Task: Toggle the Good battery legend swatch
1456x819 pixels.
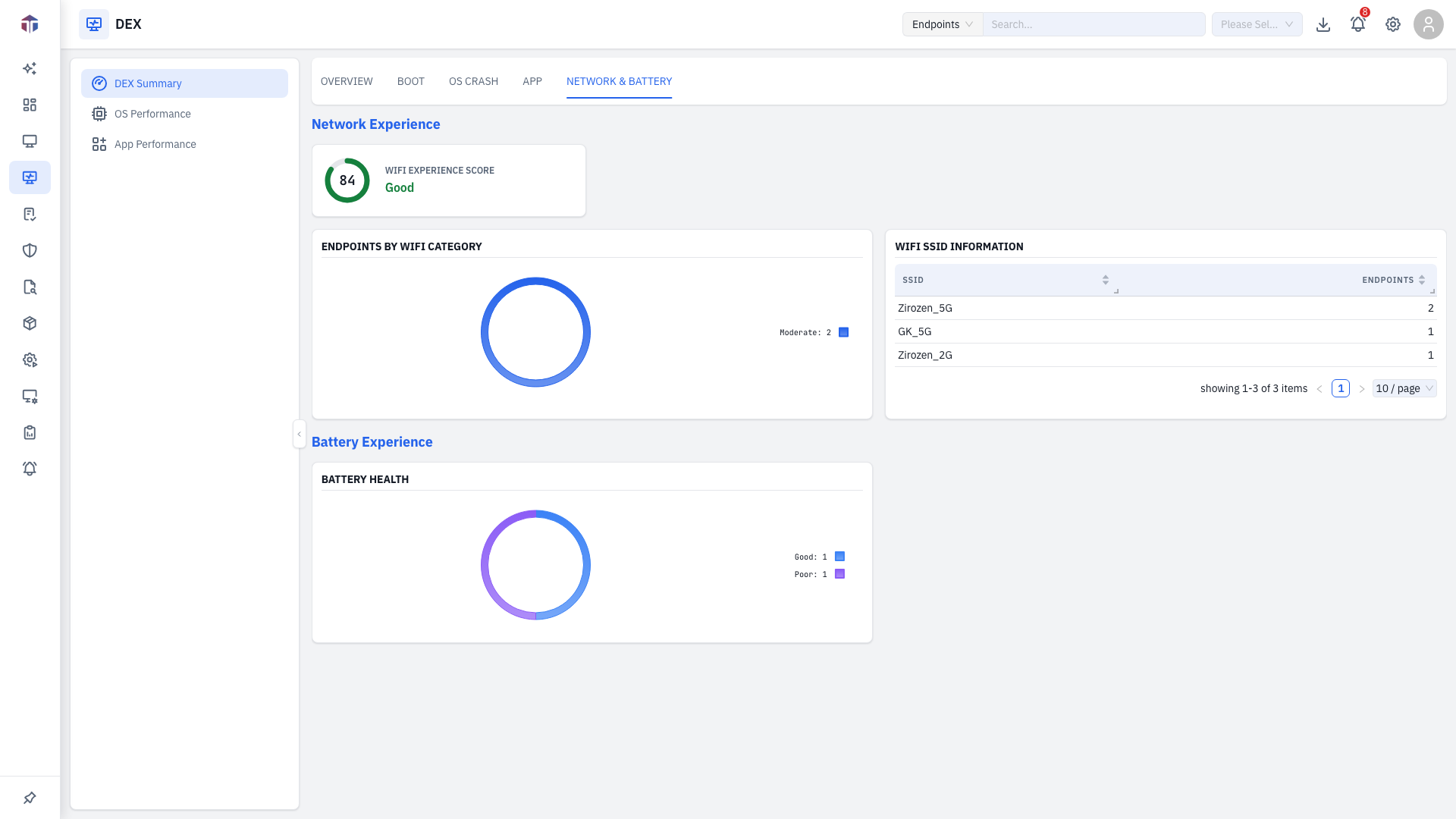Action: point(839,557)
